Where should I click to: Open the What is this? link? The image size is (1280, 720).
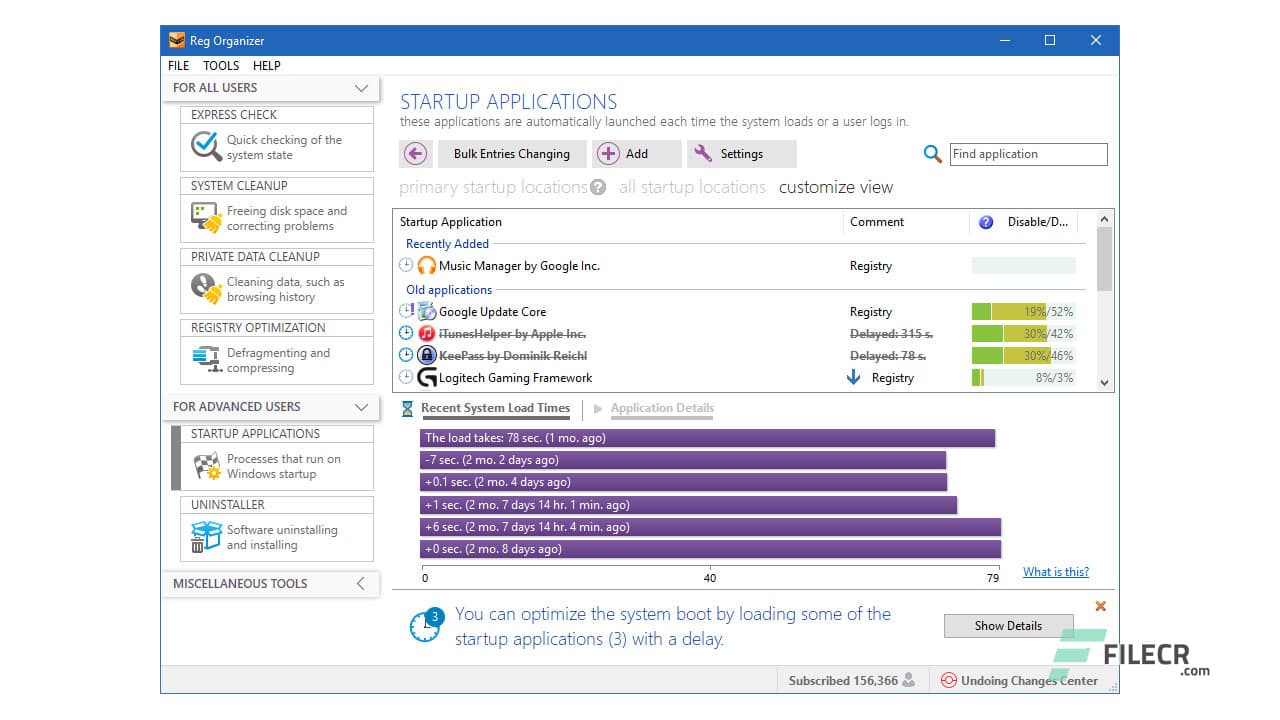(1055, 572)
